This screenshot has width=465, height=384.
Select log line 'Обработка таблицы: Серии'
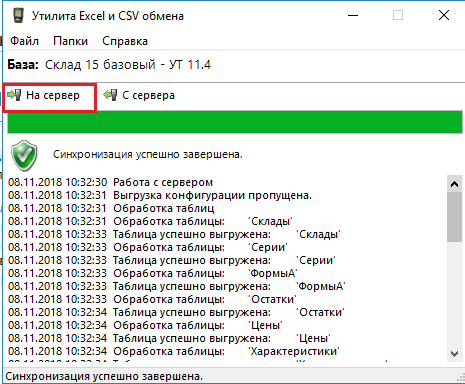(x=148, y=247)
